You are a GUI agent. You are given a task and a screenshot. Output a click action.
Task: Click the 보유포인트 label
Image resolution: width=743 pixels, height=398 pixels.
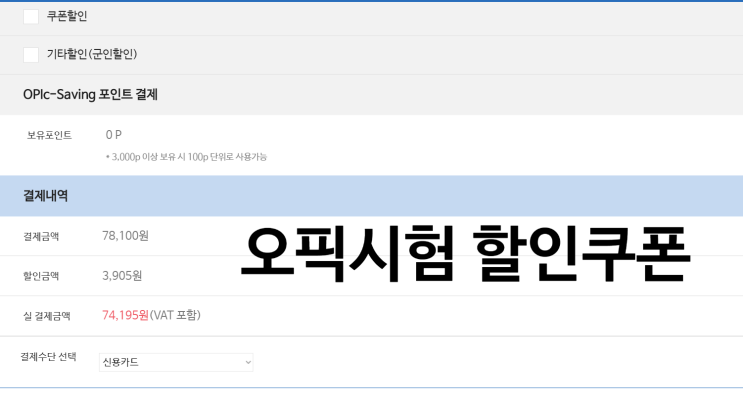pyautogui.click(x=49, y=135)
